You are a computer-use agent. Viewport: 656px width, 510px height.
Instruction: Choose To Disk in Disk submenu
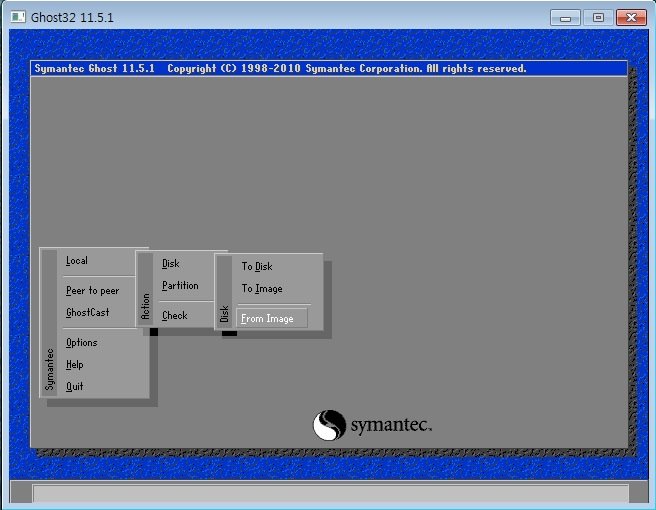(x=257, y=267)
